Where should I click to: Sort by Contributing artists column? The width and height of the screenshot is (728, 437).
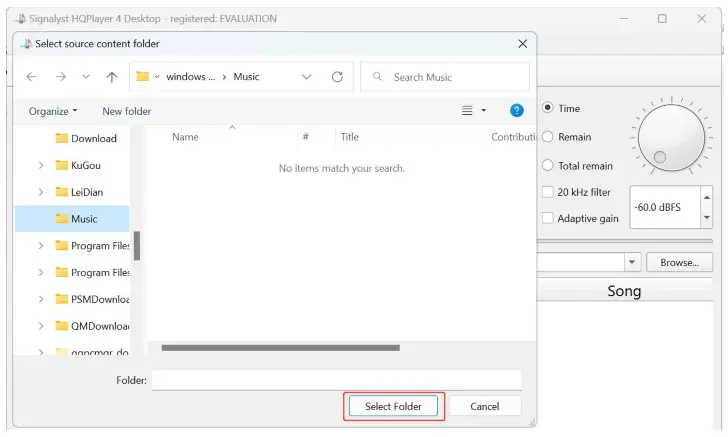(x=513, y=137)
